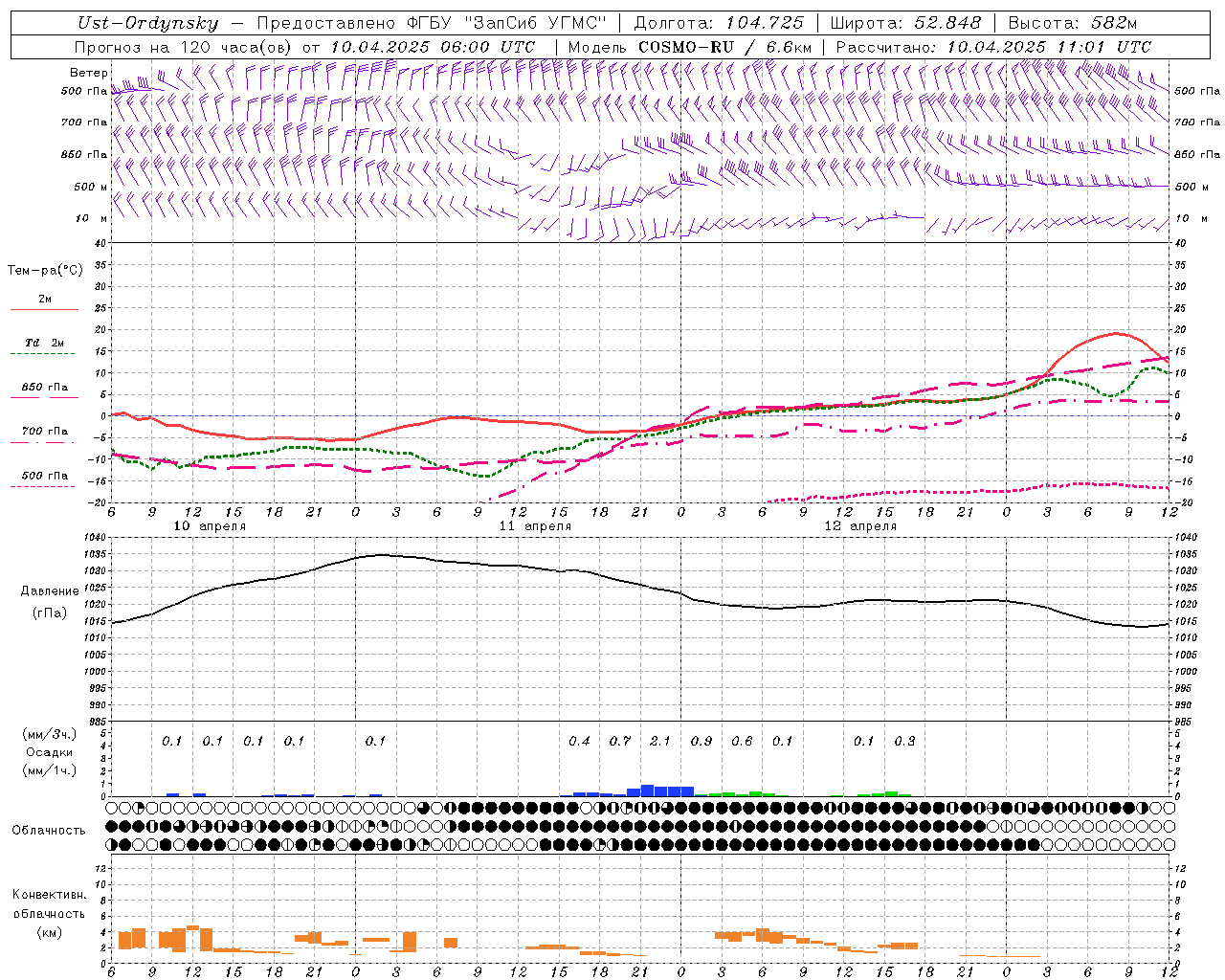1225x980 pixels.
Task: Click the tallest blue precipitation bar
Action: click(x=647, y=791)
